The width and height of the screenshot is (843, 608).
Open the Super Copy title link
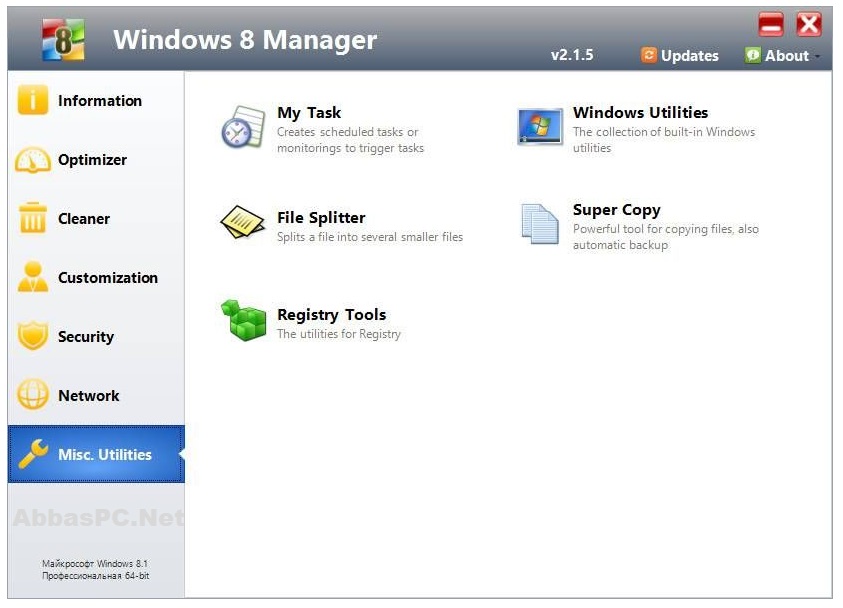pos(617,210)
